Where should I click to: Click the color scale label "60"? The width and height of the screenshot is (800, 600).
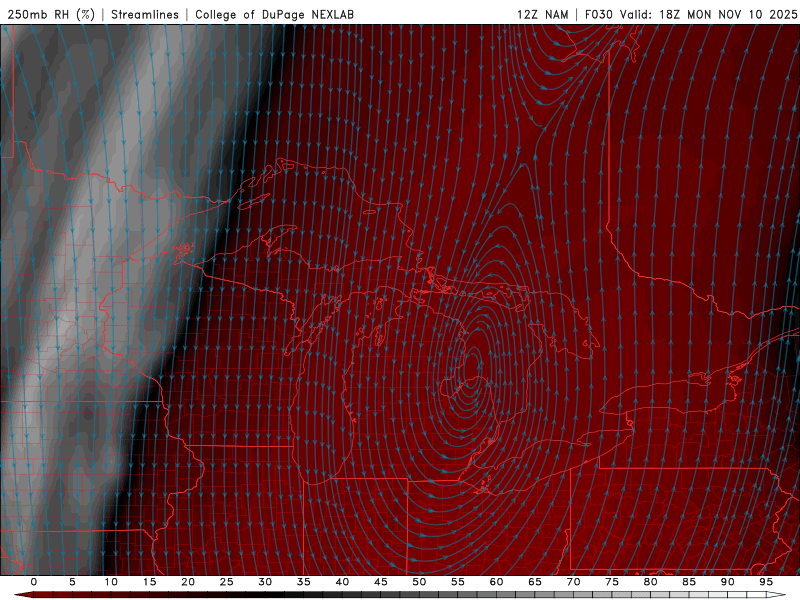pos(496,582)
